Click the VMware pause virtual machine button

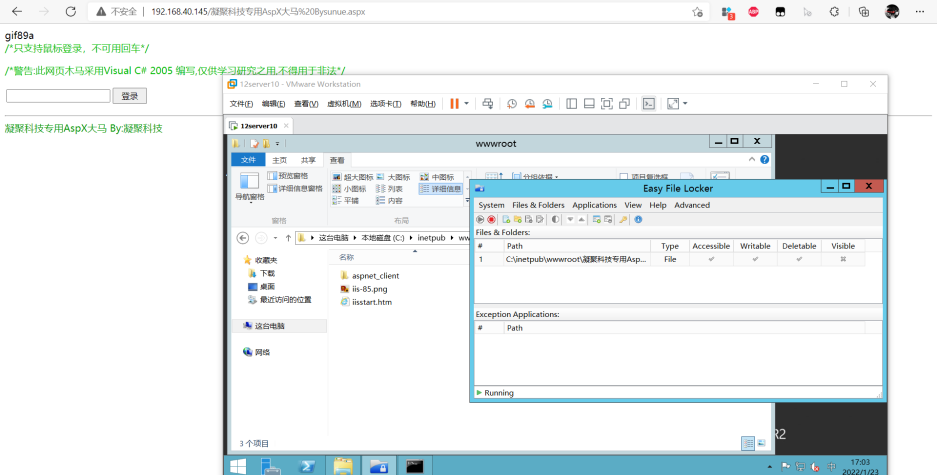(x=454, y=103)
